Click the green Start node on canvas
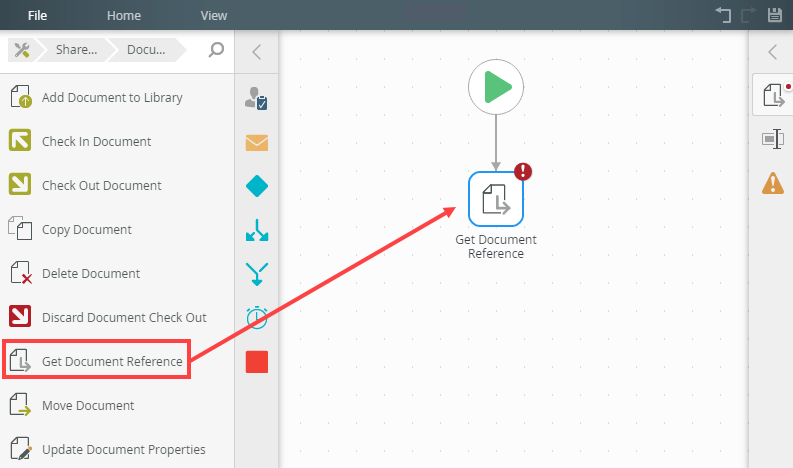 (x=496, y=87)
